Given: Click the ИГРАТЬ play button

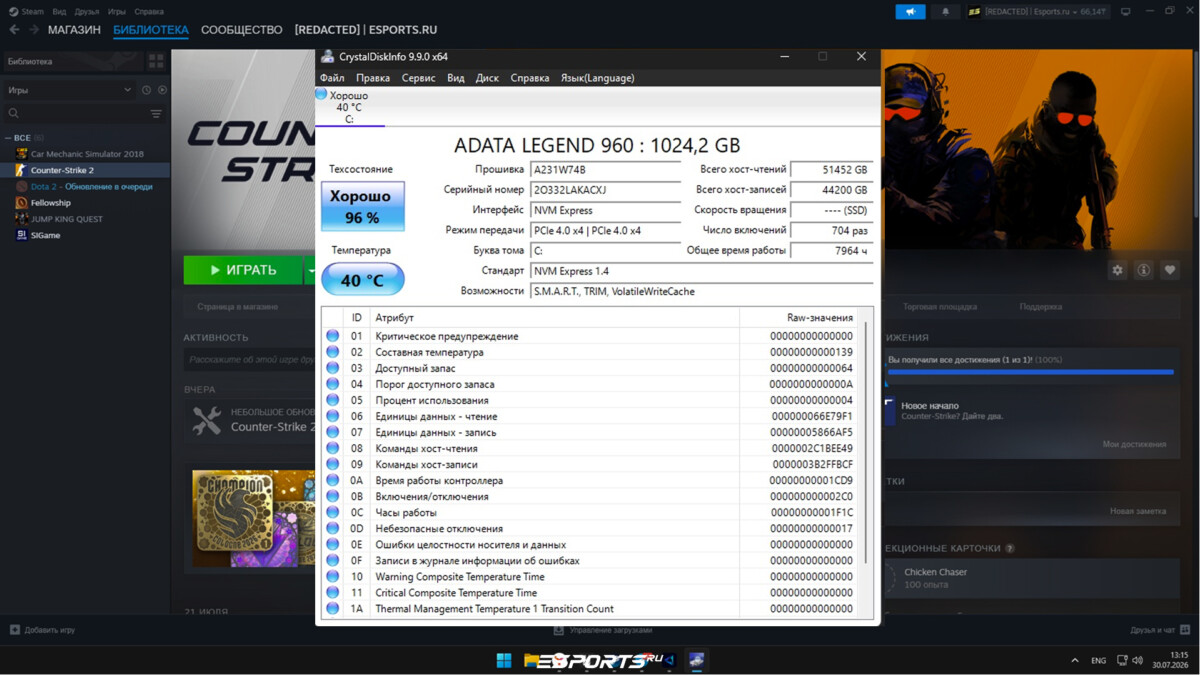Looking at the screenshot, I should [243, 270].
